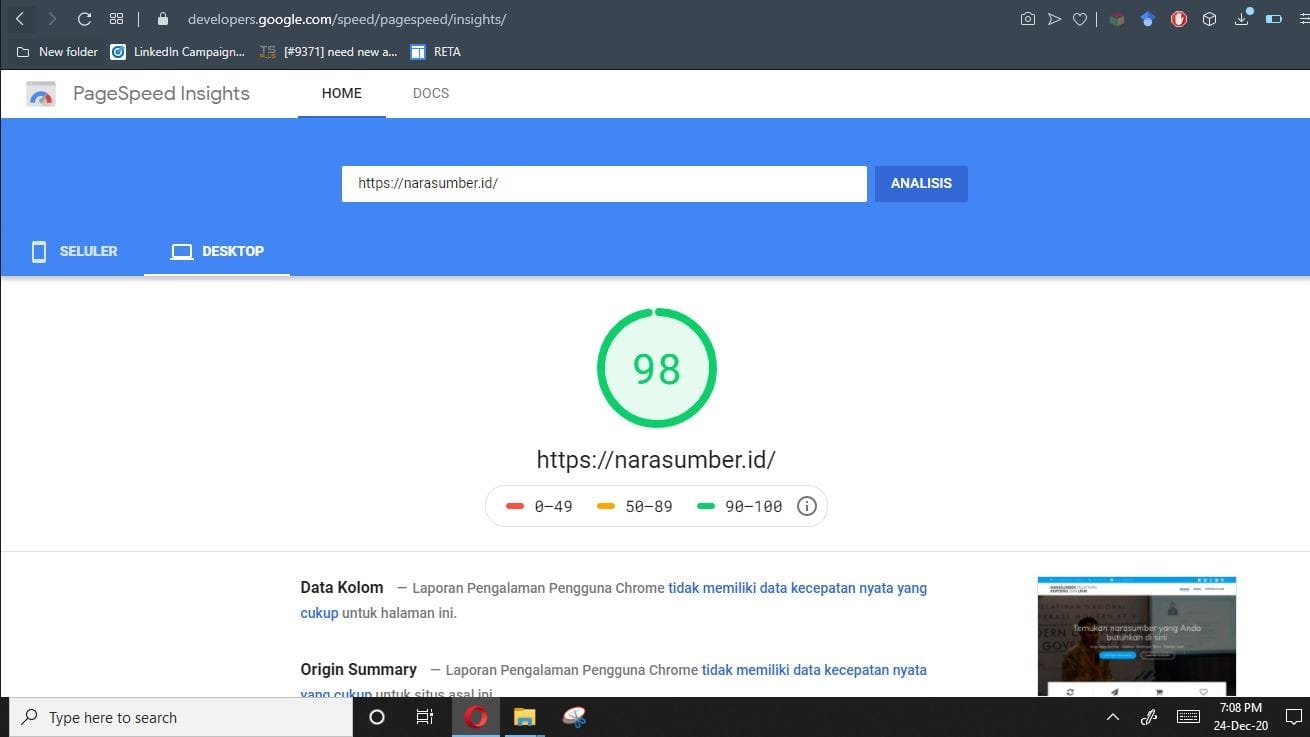The height and width of the screenshot is (737, 1310).
Task: Click the ANALISIS button
Action: (920, 183)
